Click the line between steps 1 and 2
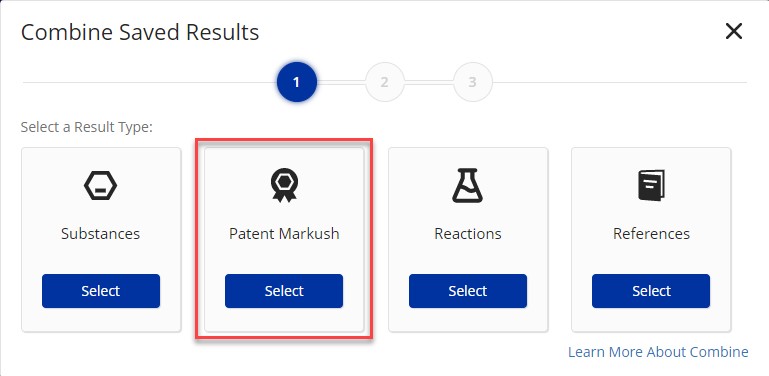 pos(341,82)
